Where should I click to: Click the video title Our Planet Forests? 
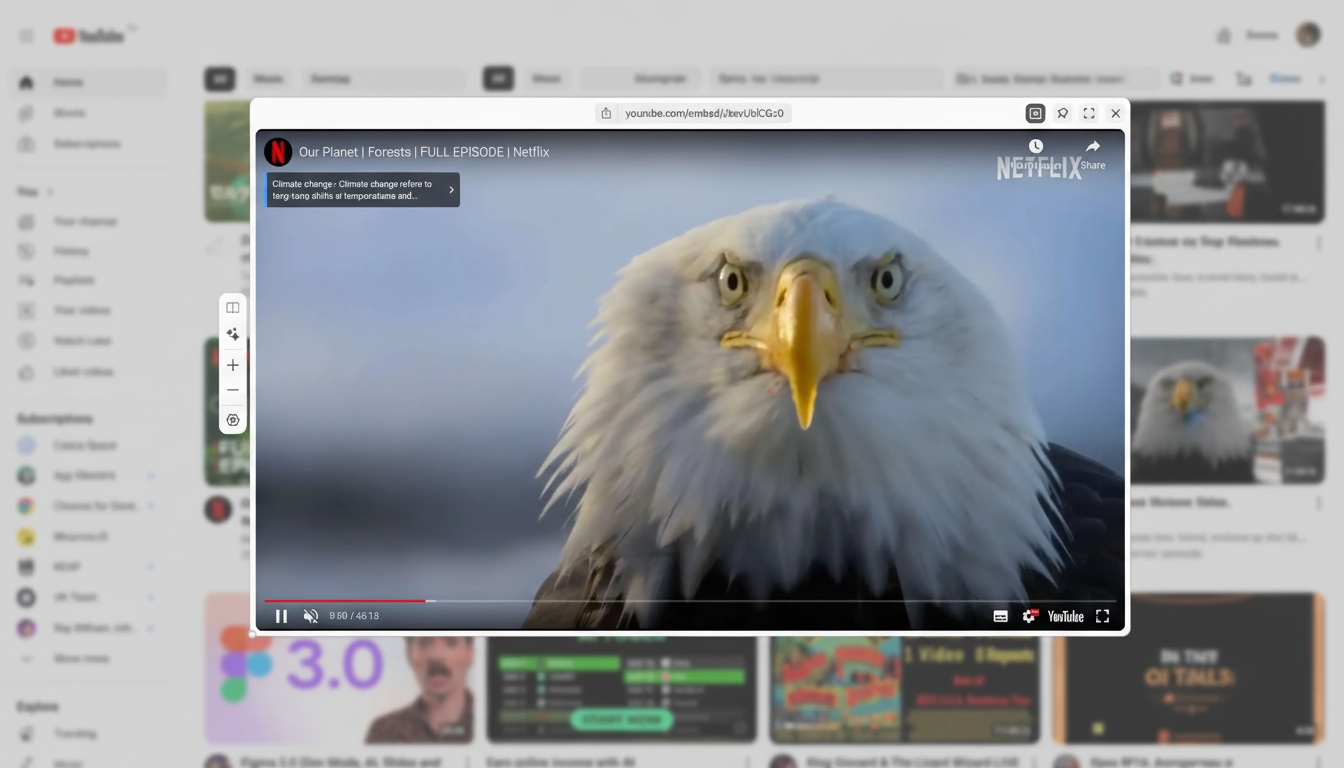[424, 152]
